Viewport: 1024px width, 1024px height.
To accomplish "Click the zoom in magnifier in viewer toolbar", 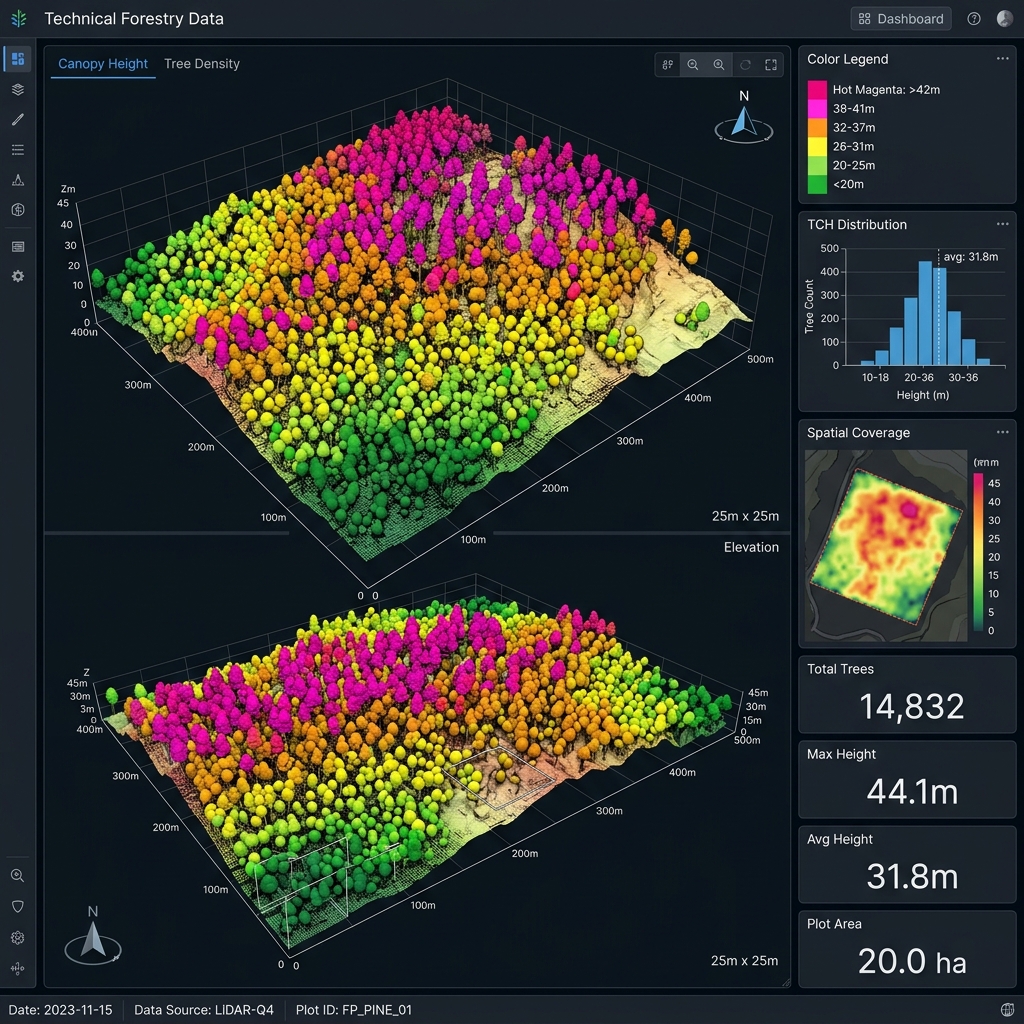I will [x=719, y=65].
